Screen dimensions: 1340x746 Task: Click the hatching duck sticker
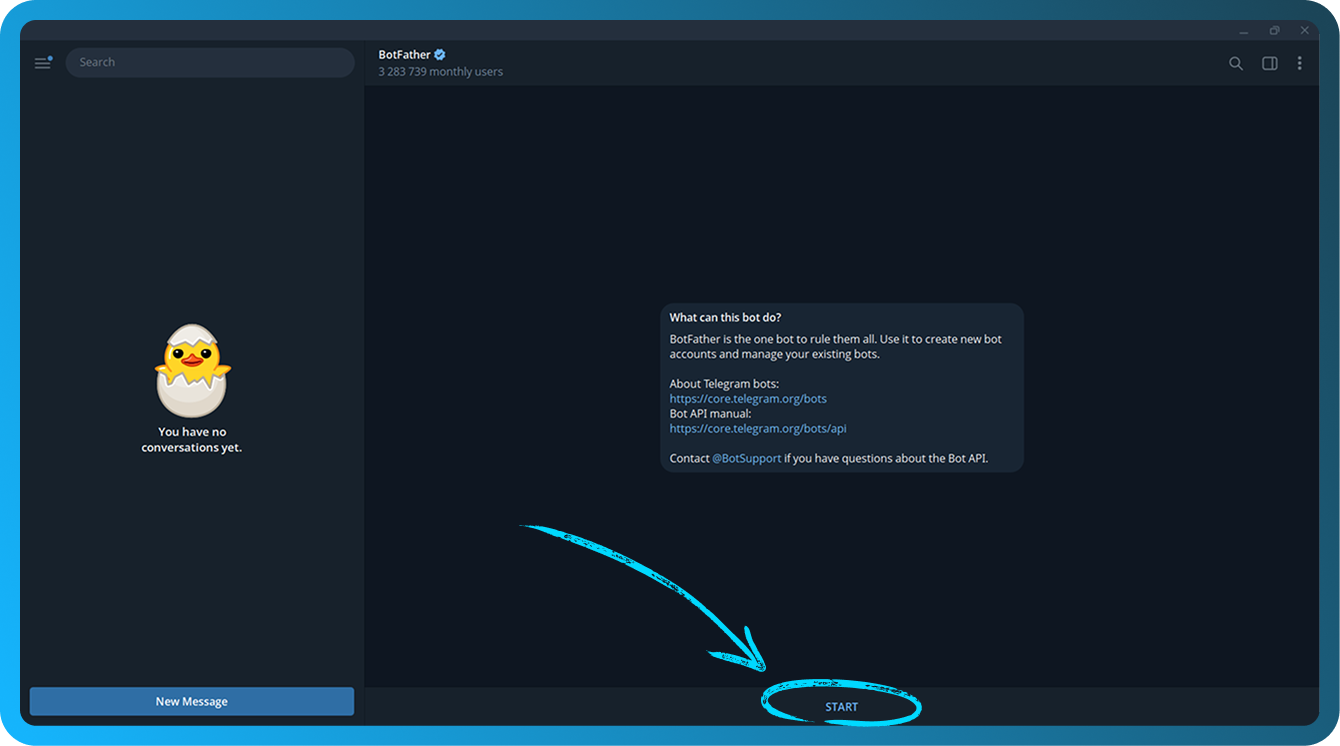(192, 370)
